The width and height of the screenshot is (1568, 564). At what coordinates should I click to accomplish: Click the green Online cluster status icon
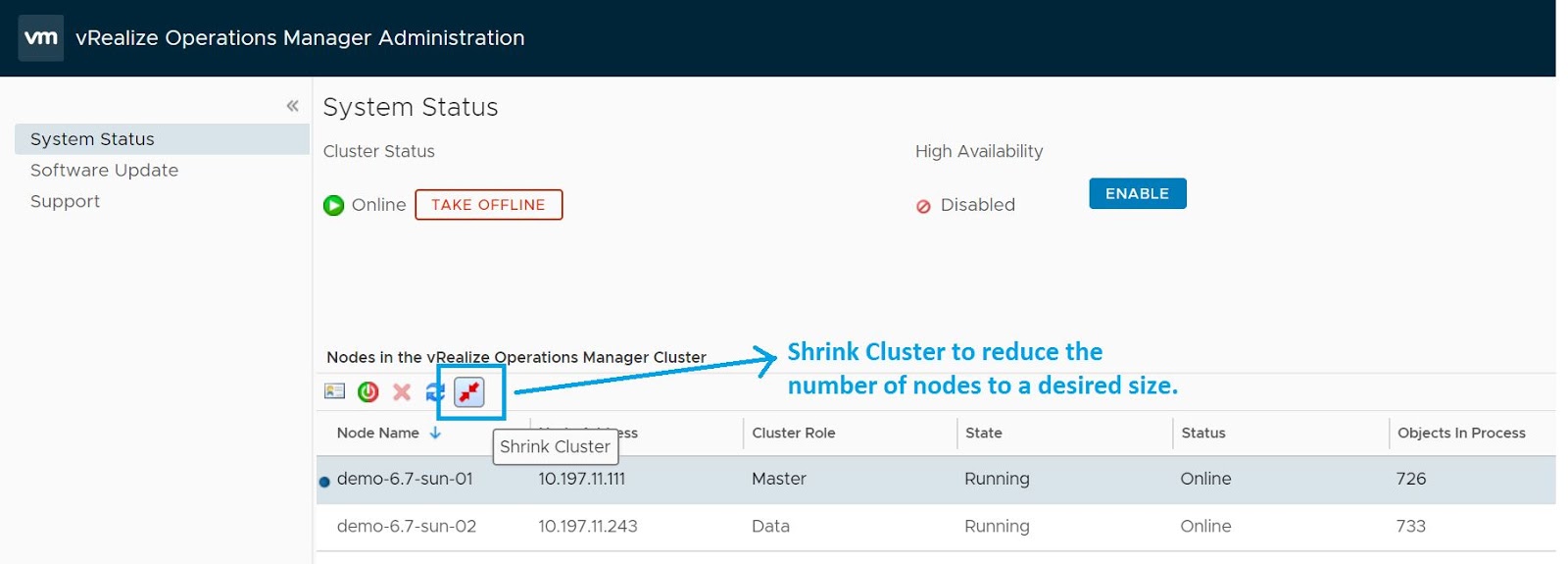pyautogui.click(x=334, y=205)
